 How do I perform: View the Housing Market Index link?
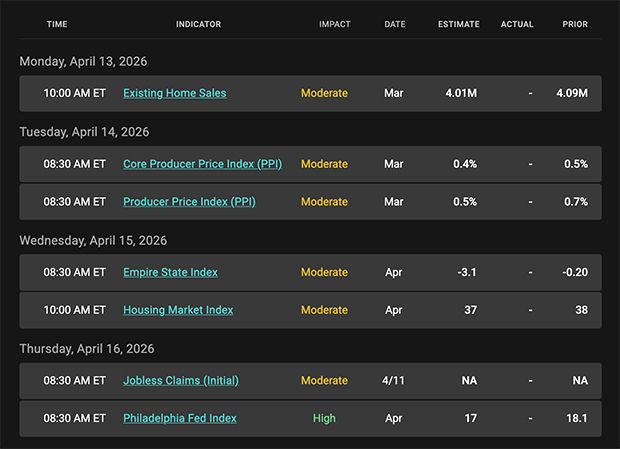click(x=178, y=310)
